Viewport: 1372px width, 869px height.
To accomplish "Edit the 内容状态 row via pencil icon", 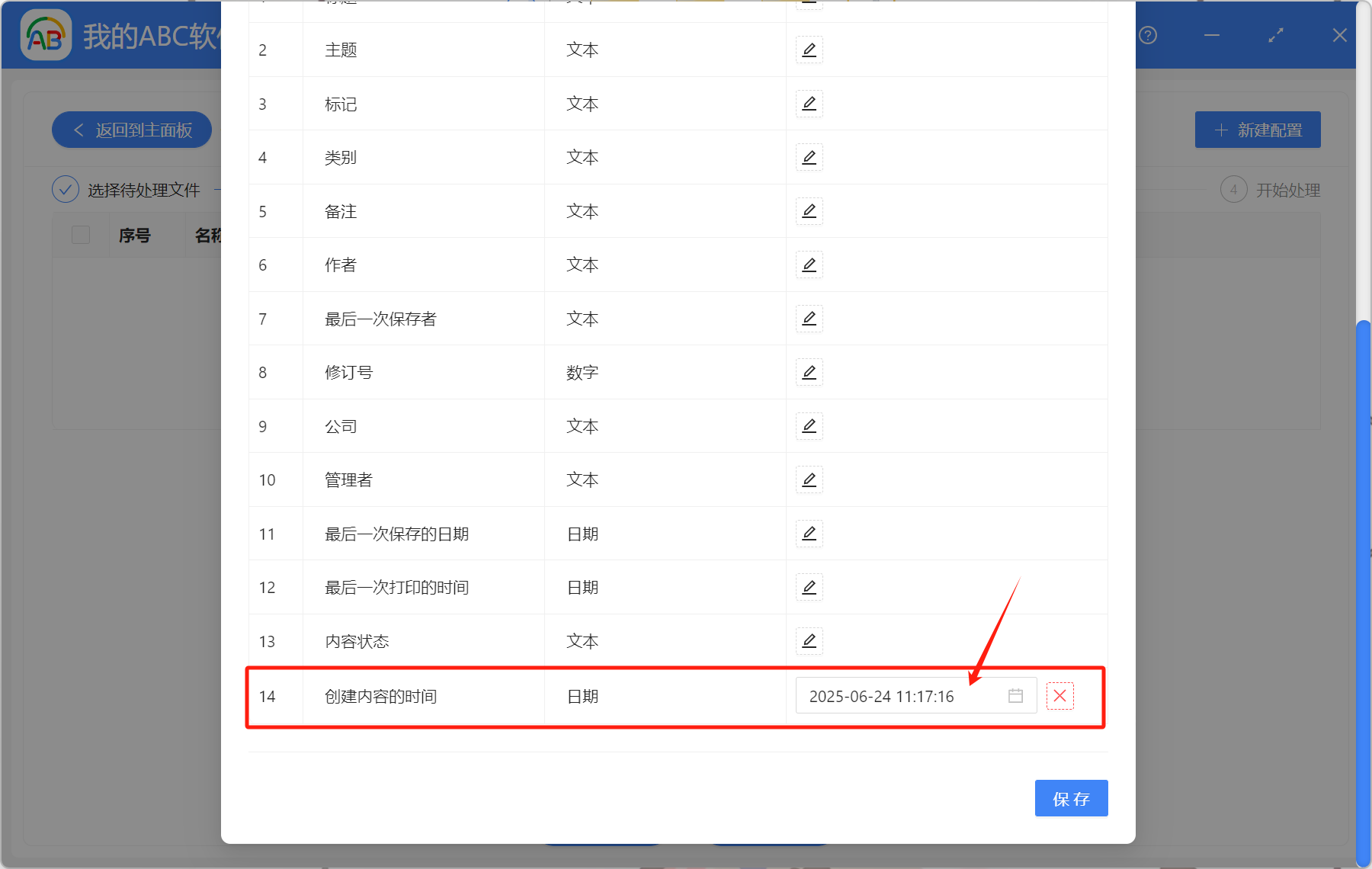I will coord(809,641).
